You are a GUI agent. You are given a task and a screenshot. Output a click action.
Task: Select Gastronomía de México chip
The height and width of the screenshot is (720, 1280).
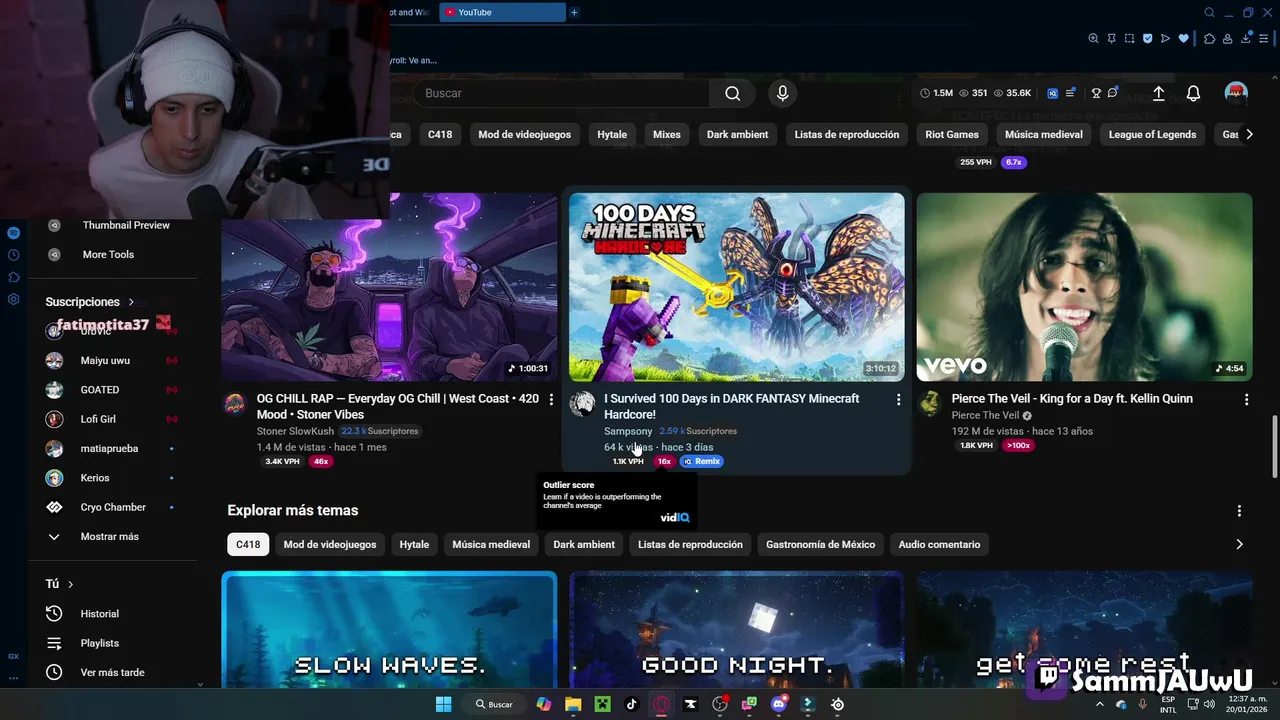pos(820,544)
